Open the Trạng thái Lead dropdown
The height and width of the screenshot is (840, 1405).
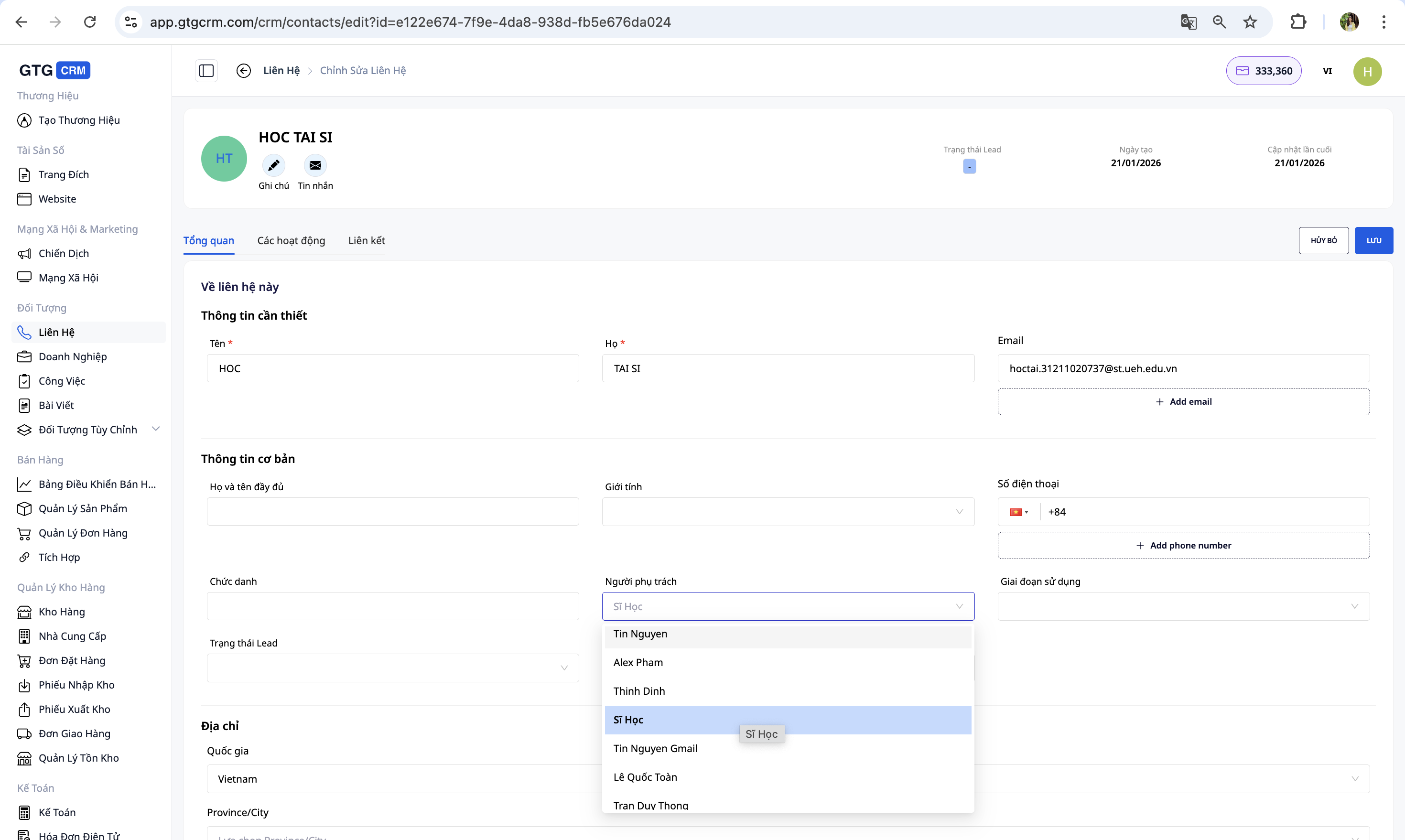392,668
